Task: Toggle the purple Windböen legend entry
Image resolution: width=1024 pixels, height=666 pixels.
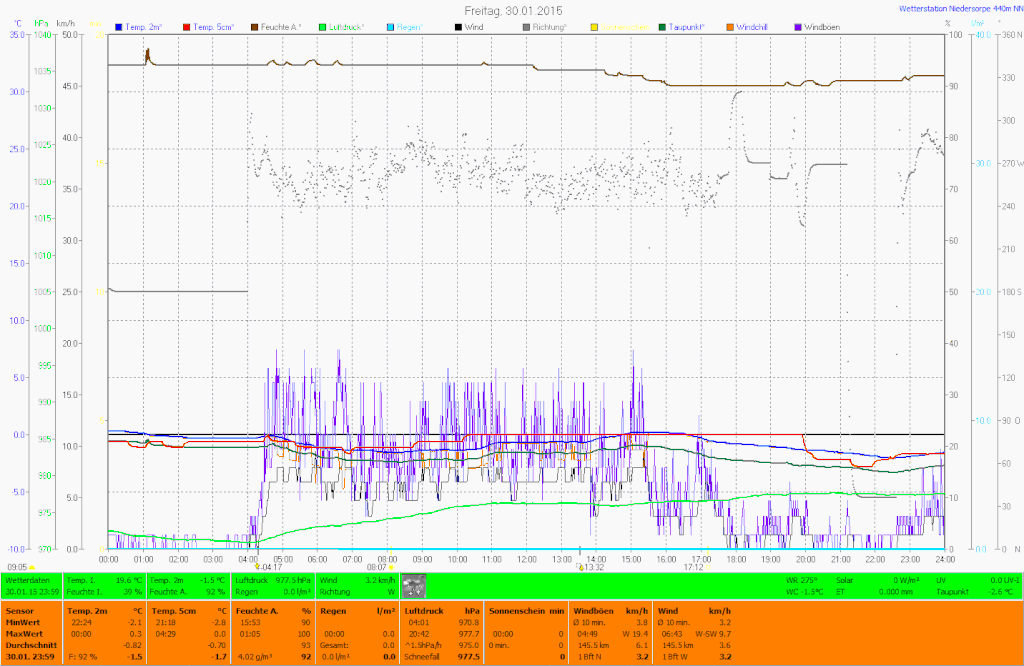Action: 799,26
